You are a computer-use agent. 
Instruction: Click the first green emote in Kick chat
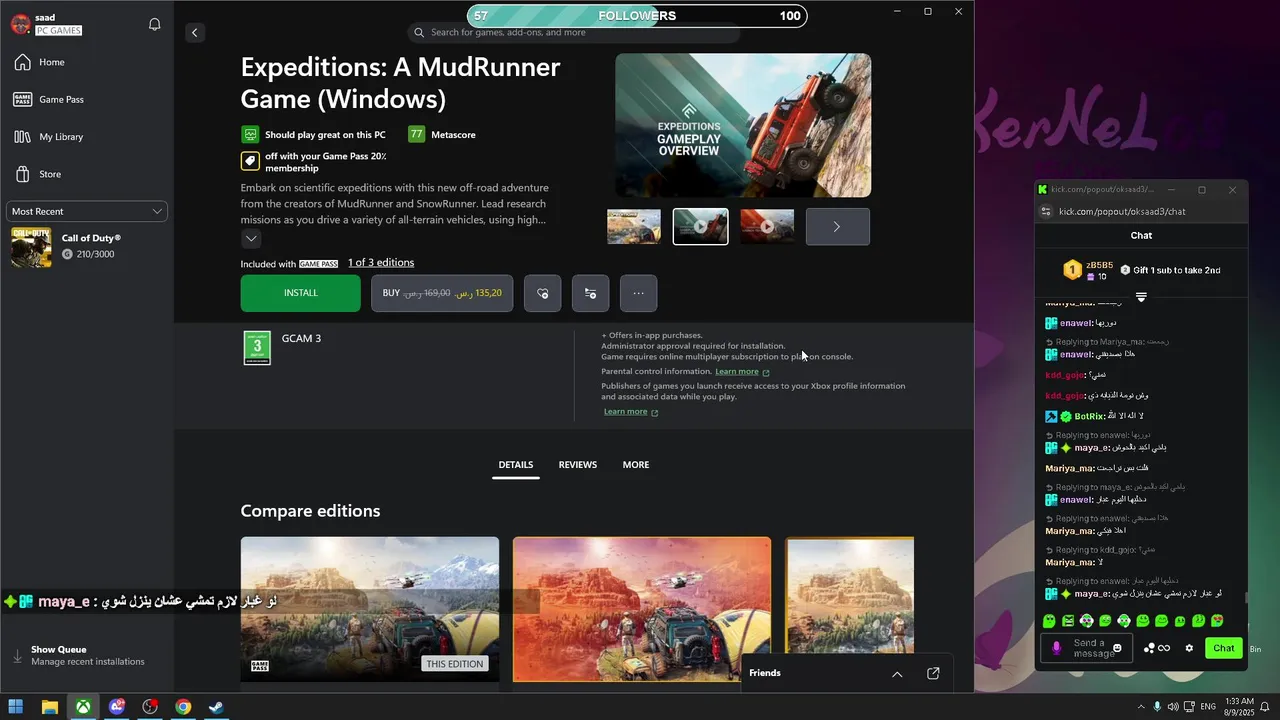[x=1049, y=621]
